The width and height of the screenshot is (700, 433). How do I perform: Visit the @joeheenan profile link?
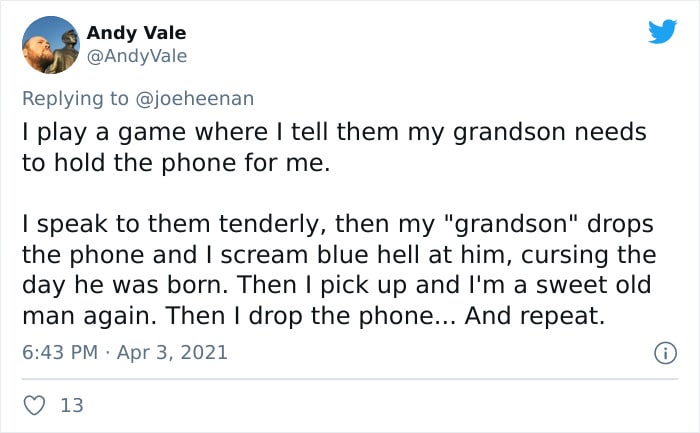click(194, 98)
